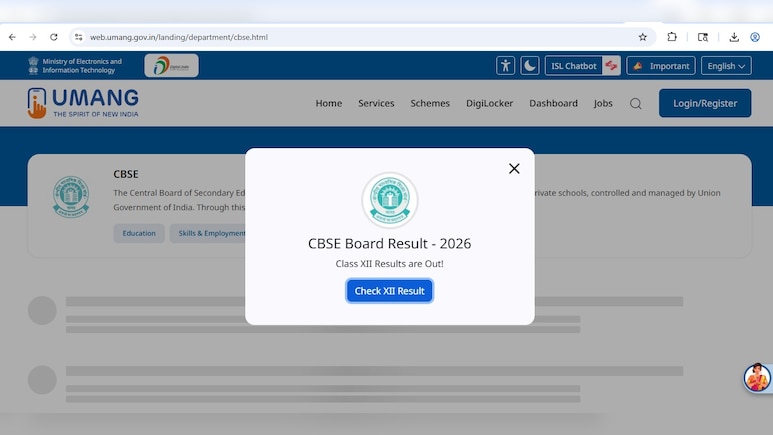The height and width of the screenshot is (435, 773).
Task: Toggle dark mode moon icon
Action: pyautogui.click(x=530, y=66)
